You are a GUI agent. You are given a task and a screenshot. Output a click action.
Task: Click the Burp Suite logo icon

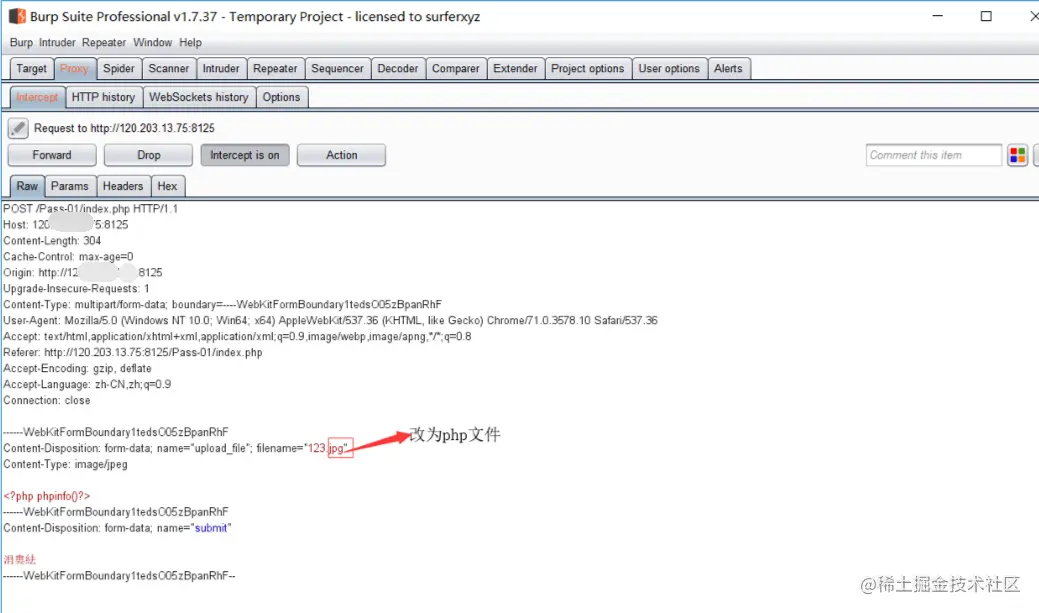pos(17,16)
